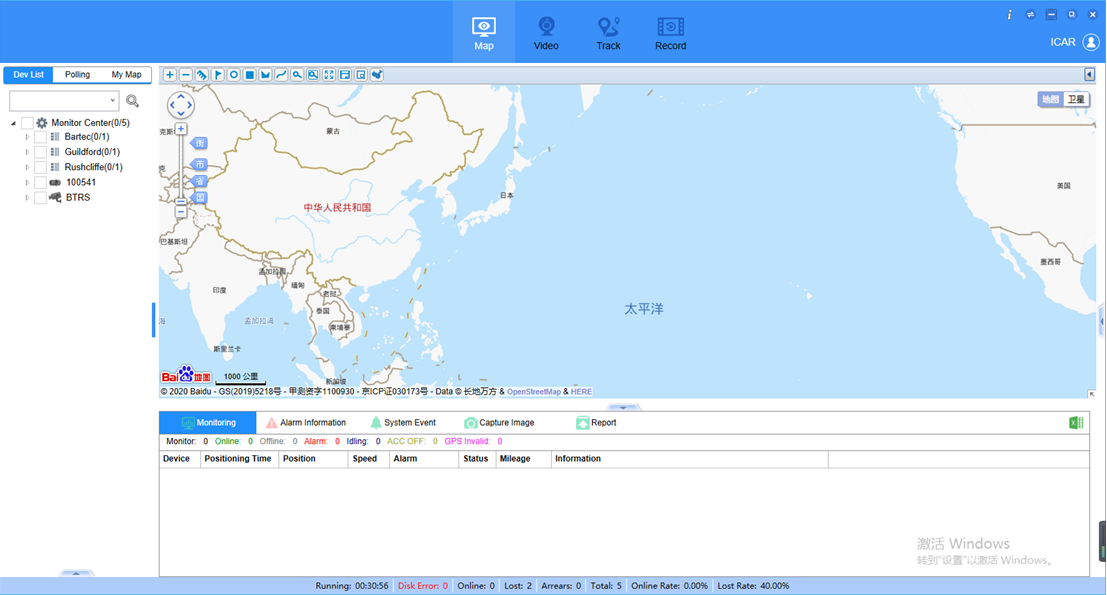Check the Monitor Center checkbox
Screen dimensions: 1107x595
[x=28, y=123]
